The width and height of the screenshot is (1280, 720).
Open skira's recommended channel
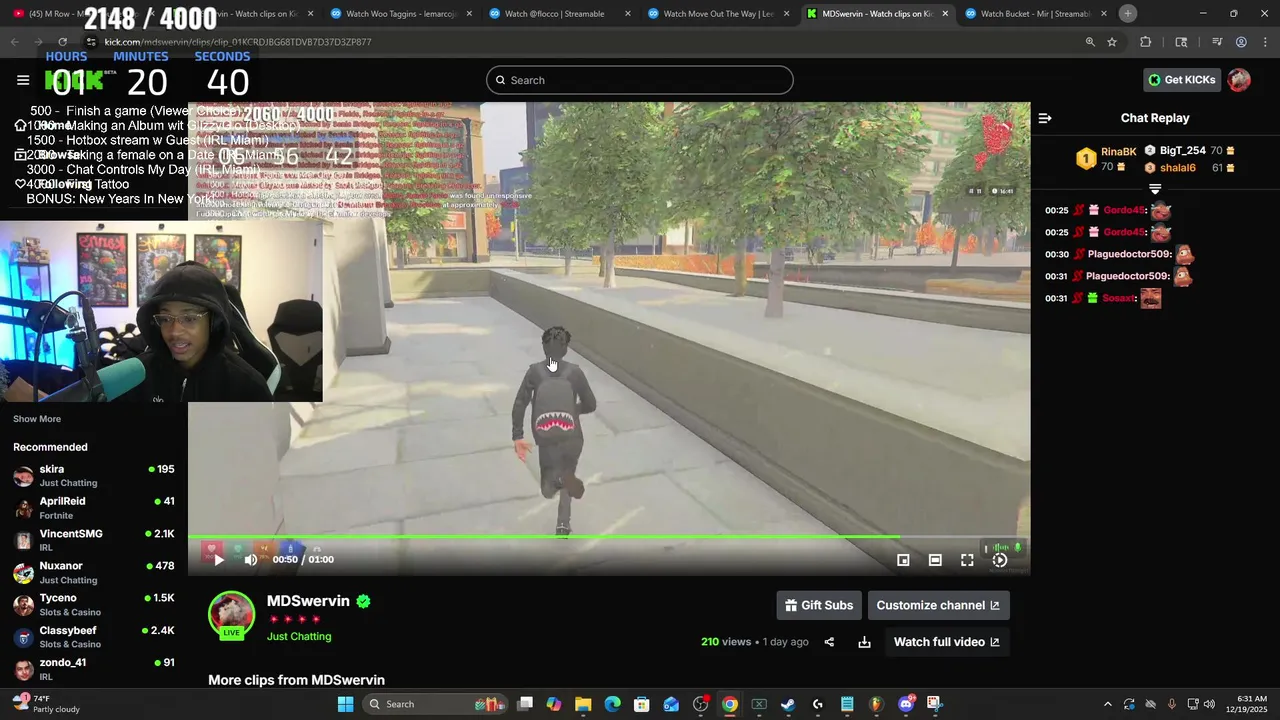(94, 476)
